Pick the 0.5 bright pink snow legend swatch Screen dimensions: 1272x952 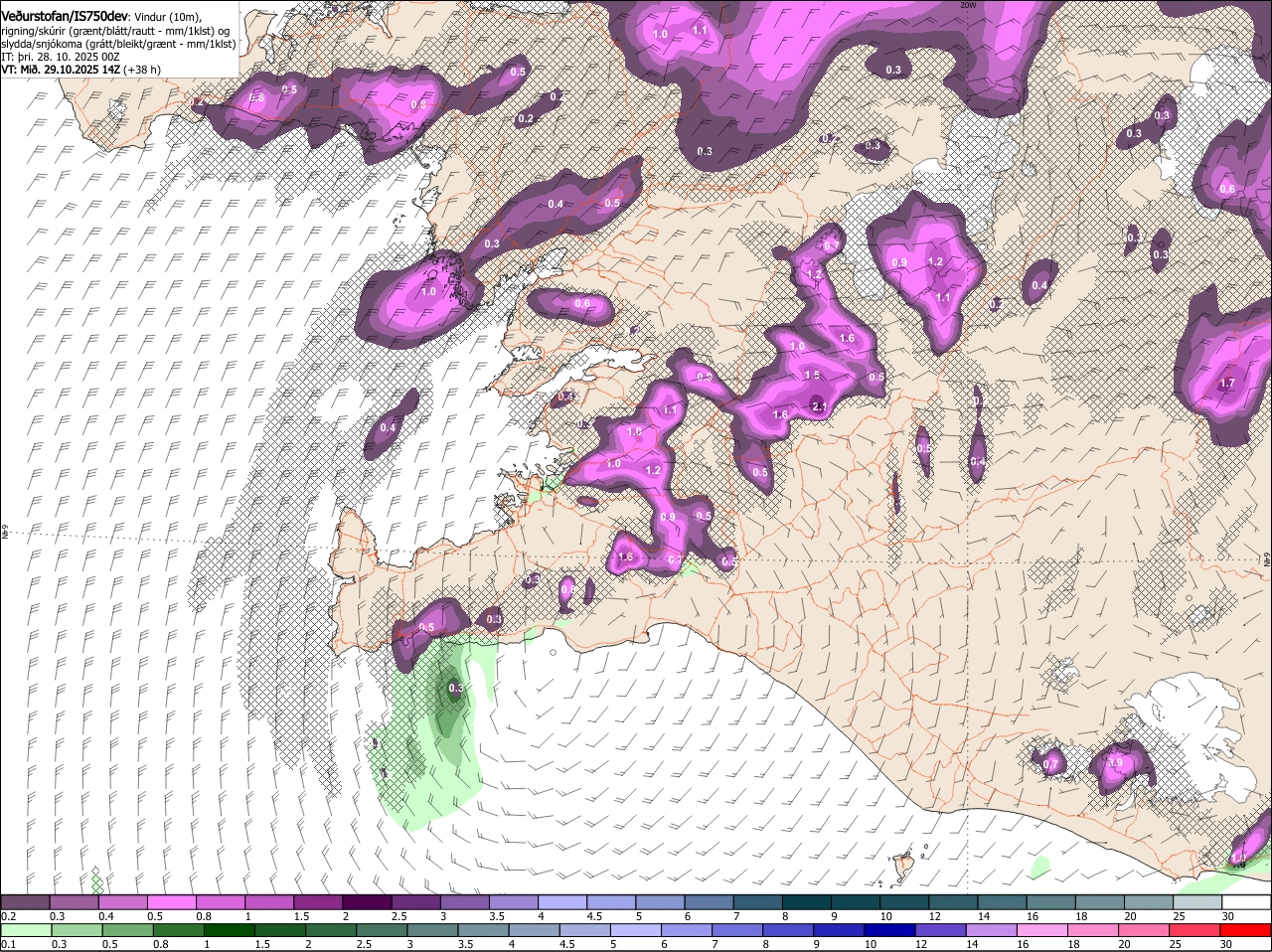171,901
